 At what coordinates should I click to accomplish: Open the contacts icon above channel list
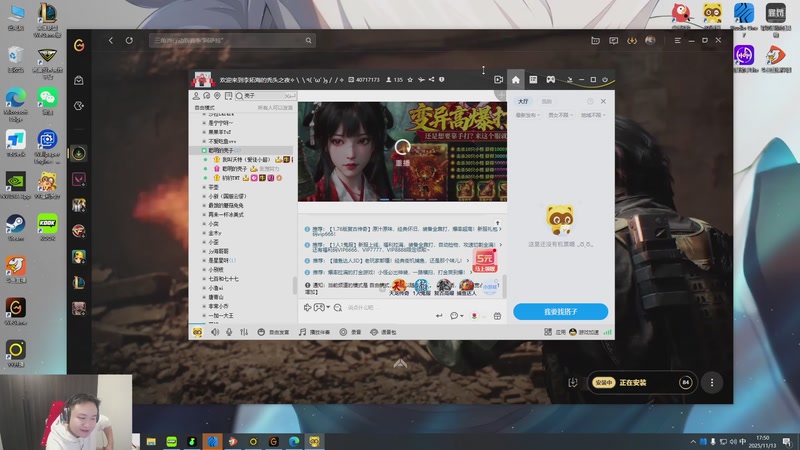[196, 96]
